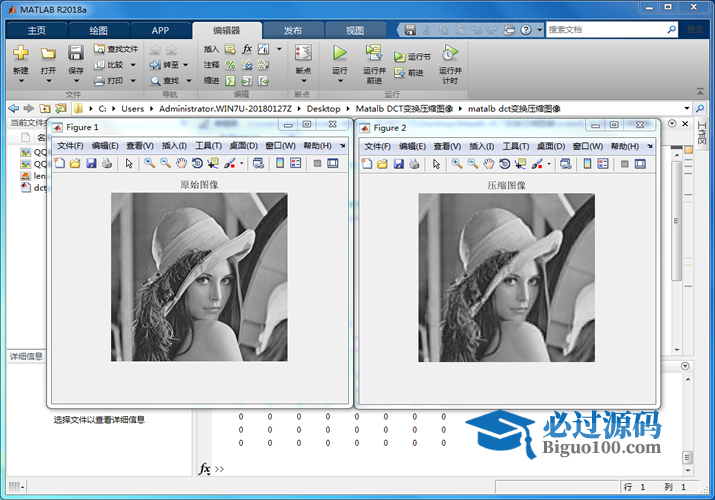Click the original image in Figure 1
The image size is (715, 500).
[x=199, y=277]
